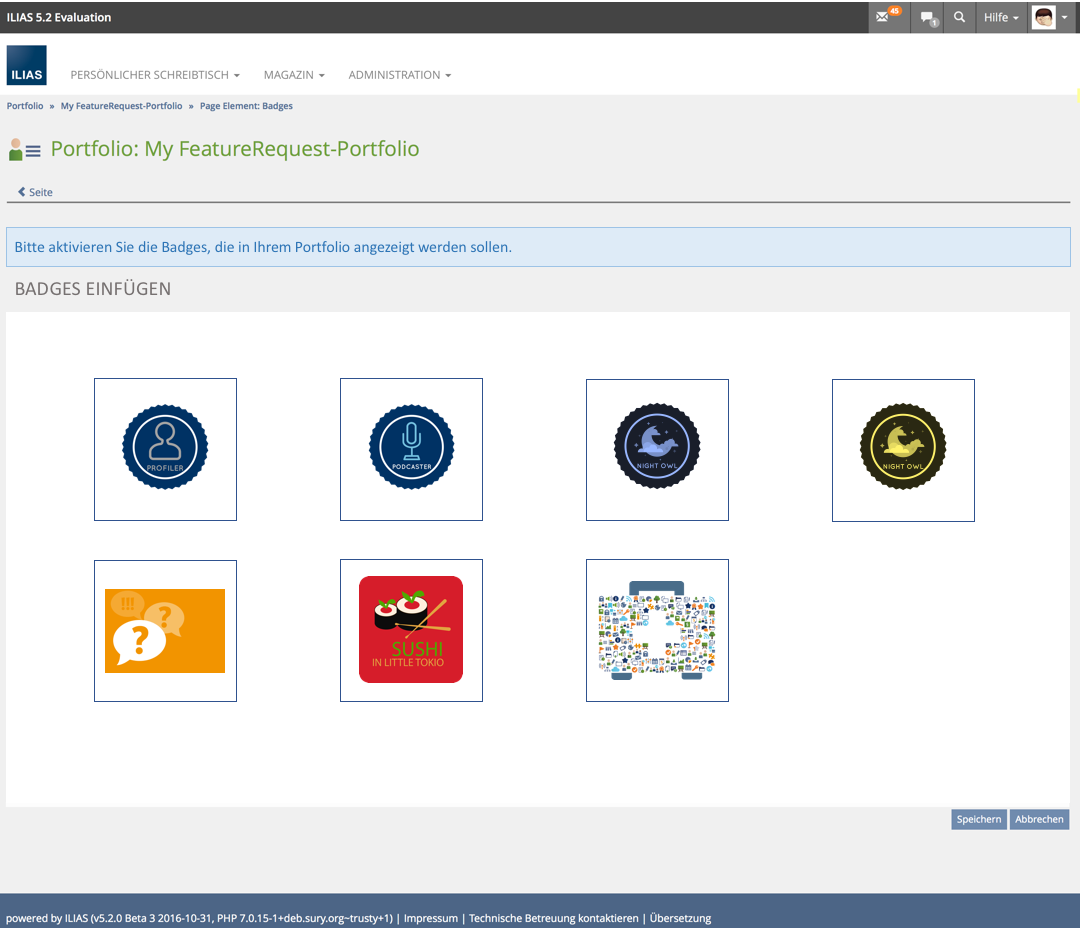
Task: Open the chat notifications speech bubble icon
Action: point(929,18)
